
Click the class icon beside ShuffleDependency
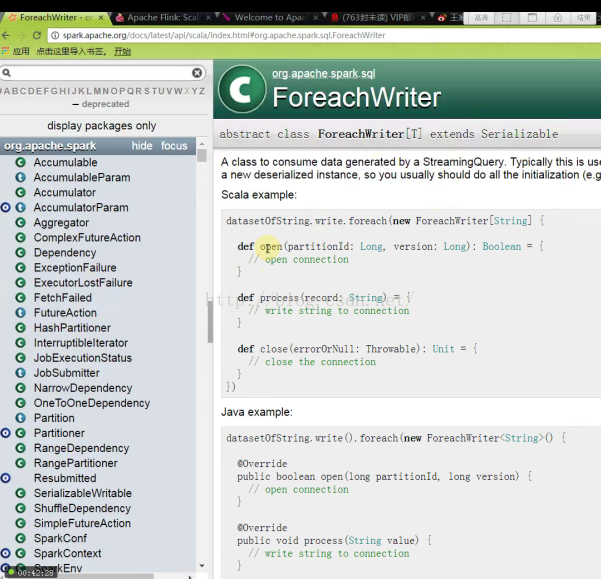point(20,508)
